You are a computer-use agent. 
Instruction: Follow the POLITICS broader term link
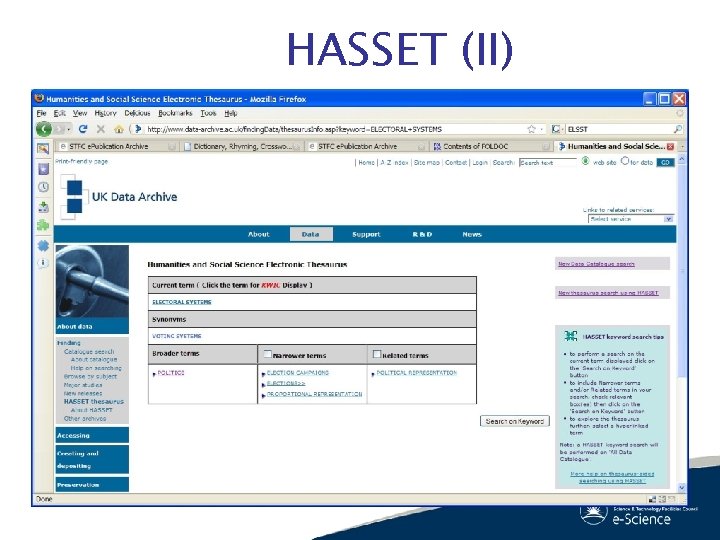[171, 373]
